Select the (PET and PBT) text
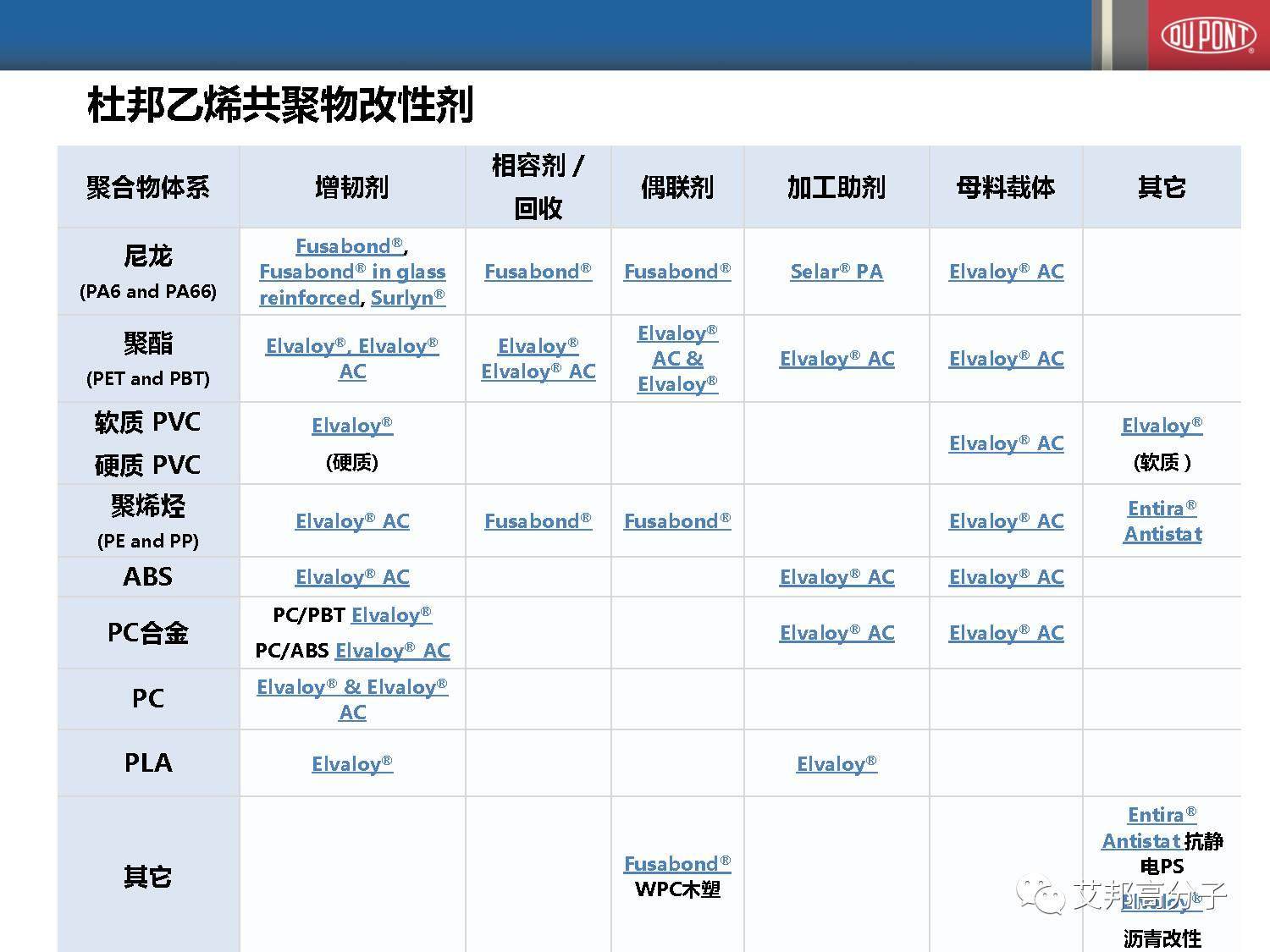Screen dimensions: 1270x952 [148, 378]
